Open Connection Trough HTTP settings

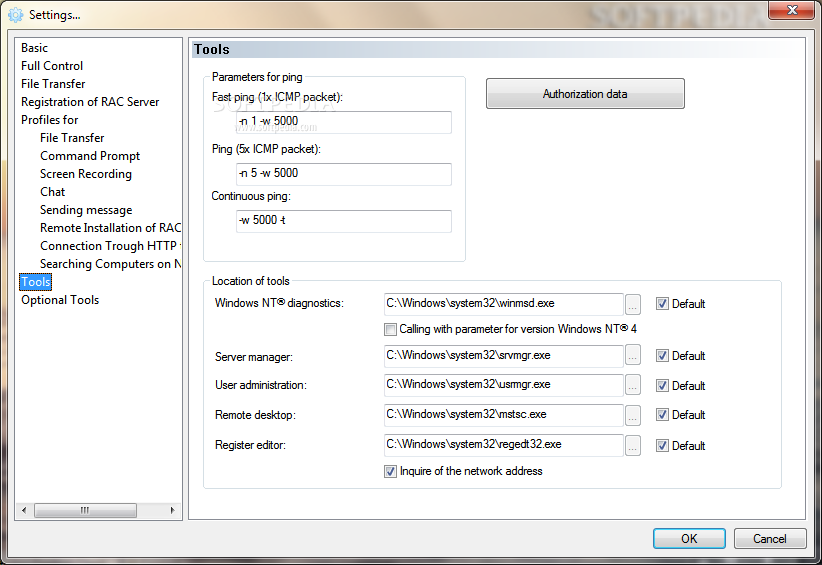(x=110, y=246)
